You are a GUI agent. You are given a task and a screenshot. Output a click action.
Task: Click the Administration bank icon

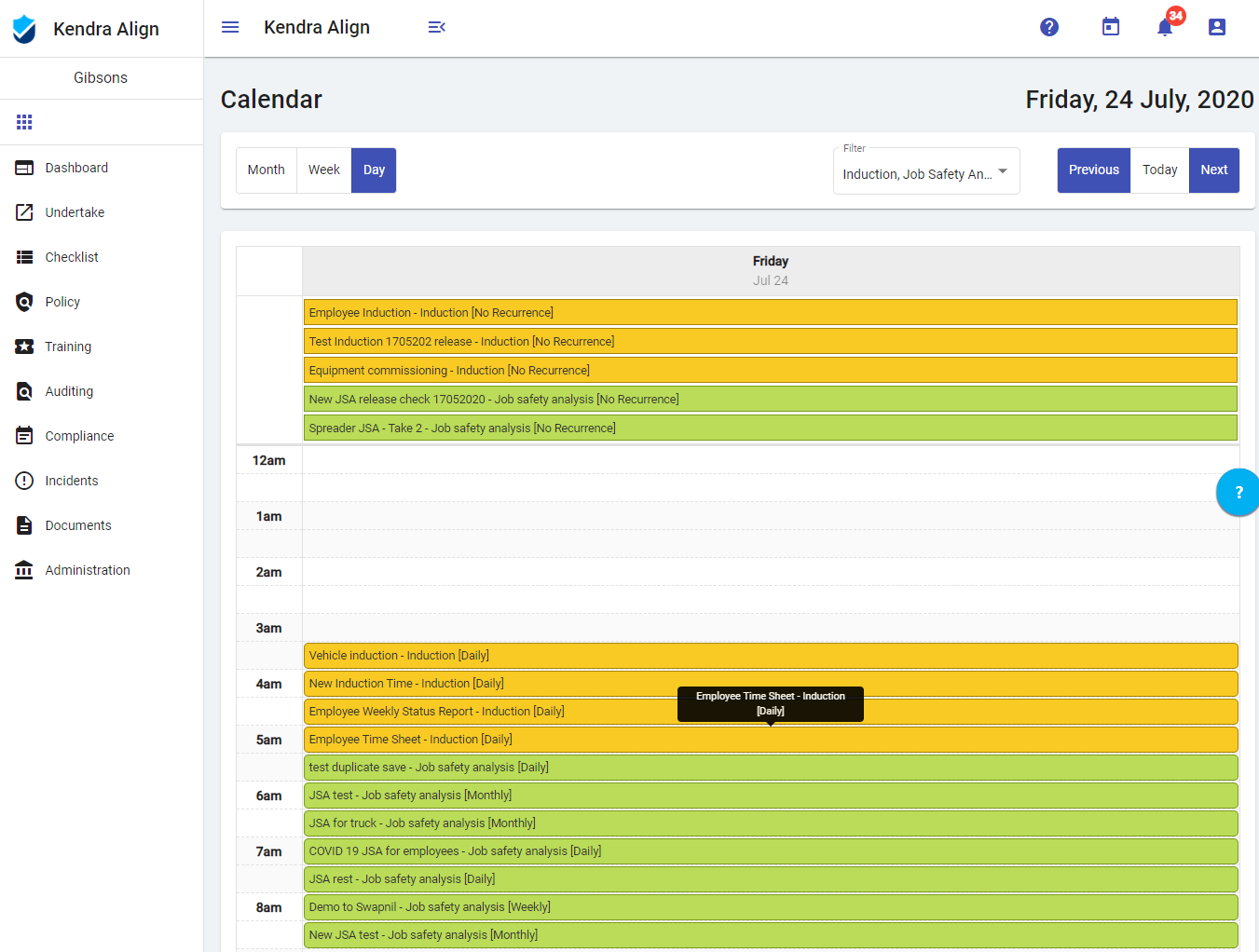(24, 570)
